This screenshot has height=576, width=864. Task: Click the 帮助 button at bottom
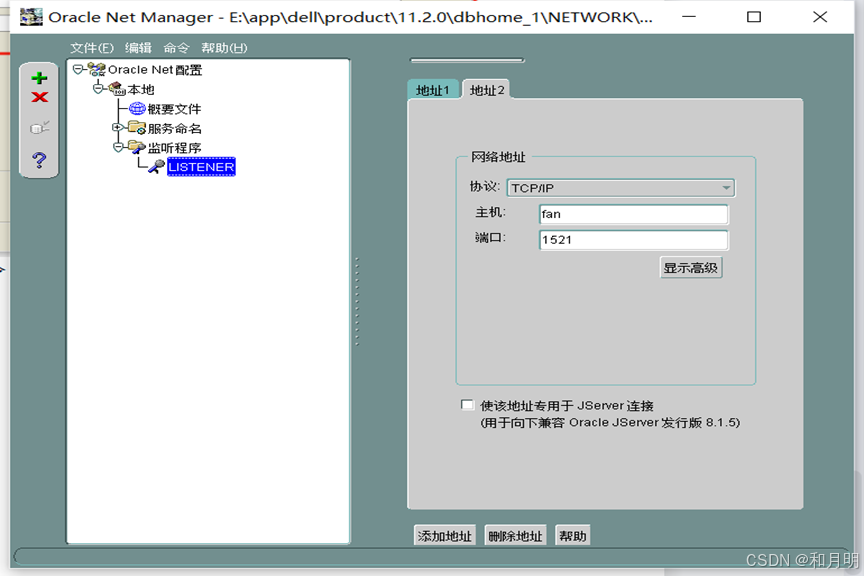click(573, 536)
